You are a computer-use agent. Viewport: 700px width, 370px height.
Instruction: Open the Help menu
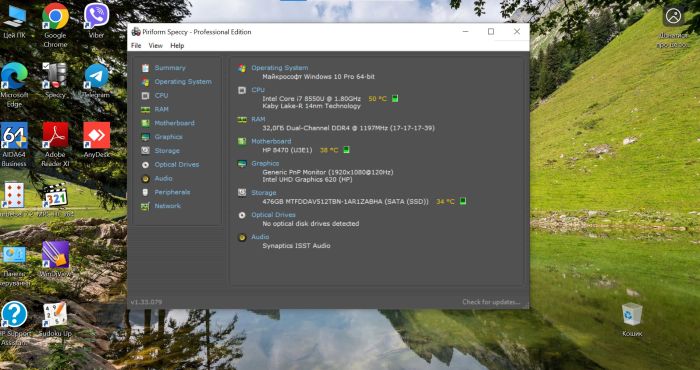[x=177, y=46]
